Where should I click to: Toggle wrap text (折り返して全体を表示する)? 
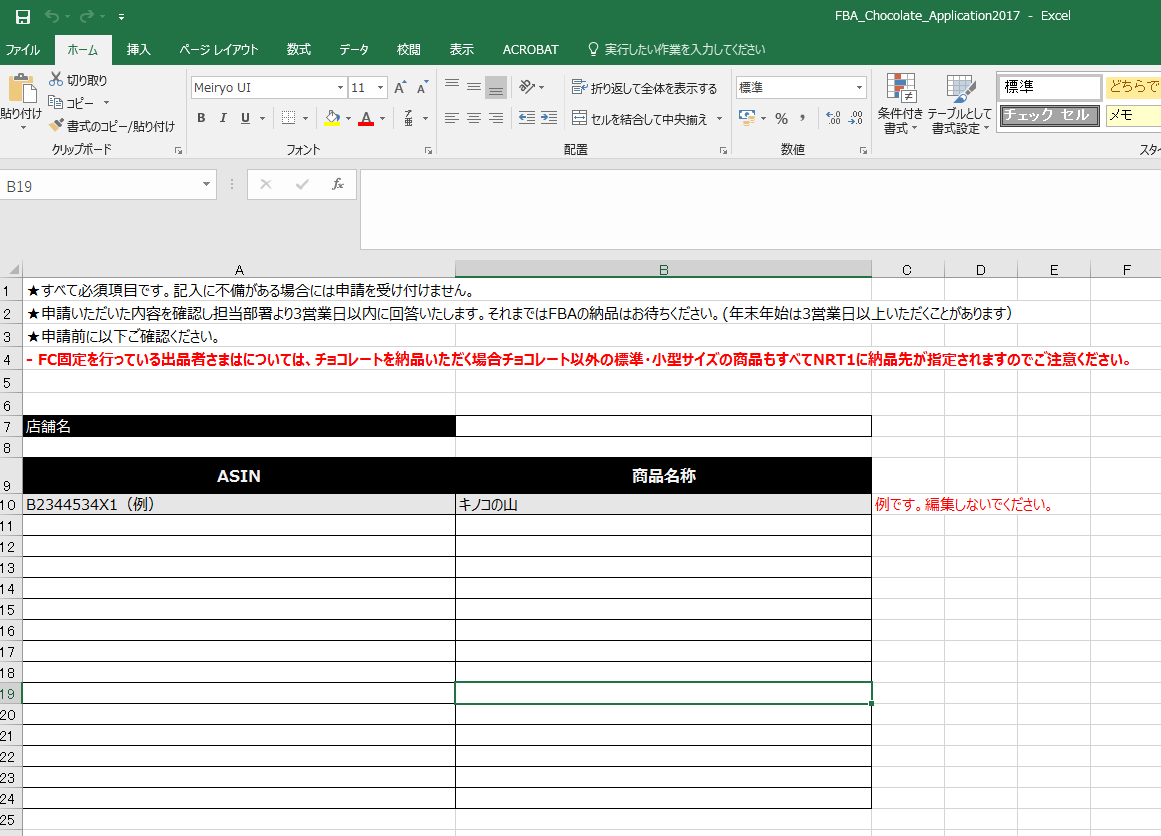pos(645,88)
